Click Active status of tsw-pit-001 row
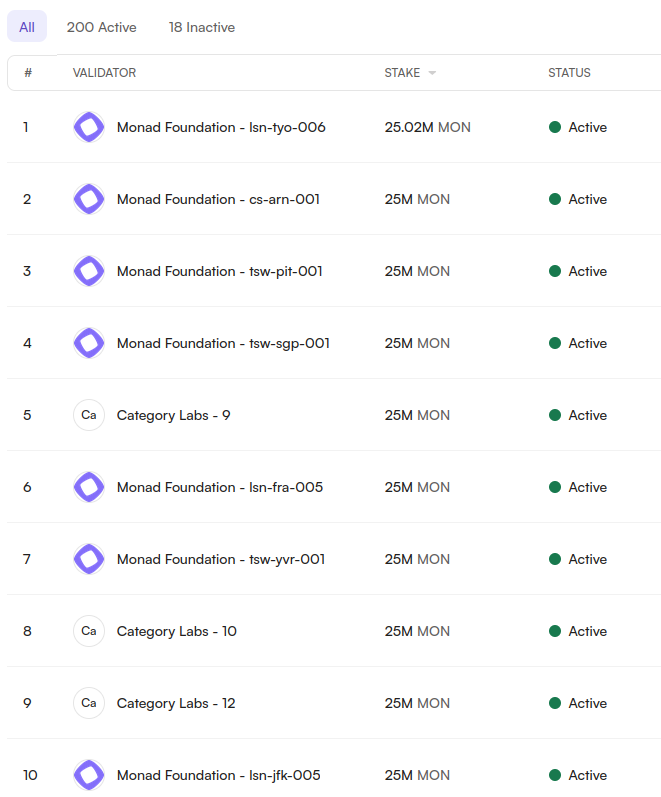This screenshot has width=661, height=797. pos(578,271)
